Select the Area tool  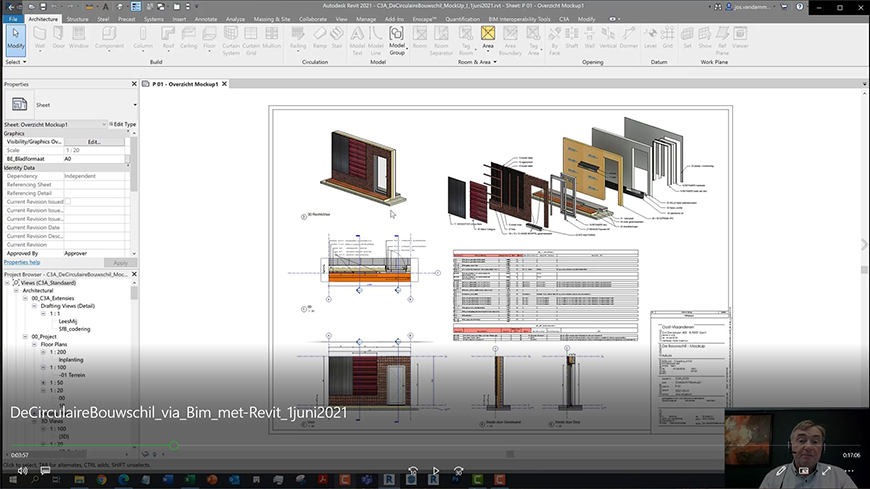pyautogui.click(x=488, y=38)
